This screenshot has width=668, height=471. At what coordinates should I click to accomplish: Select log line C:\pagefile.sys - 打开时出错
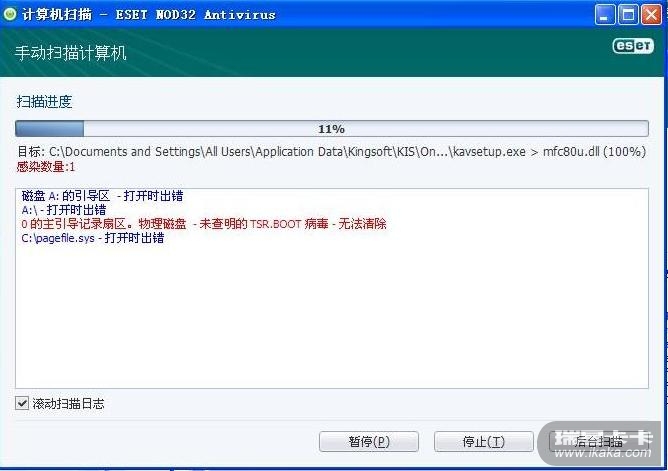click(93, 238)
